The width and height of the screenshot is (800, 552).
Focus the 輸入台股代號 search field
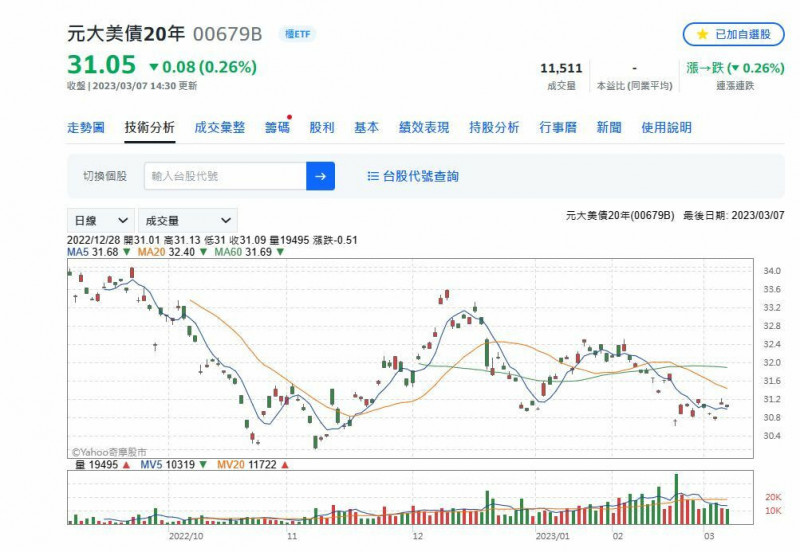[x=225, y=176]
